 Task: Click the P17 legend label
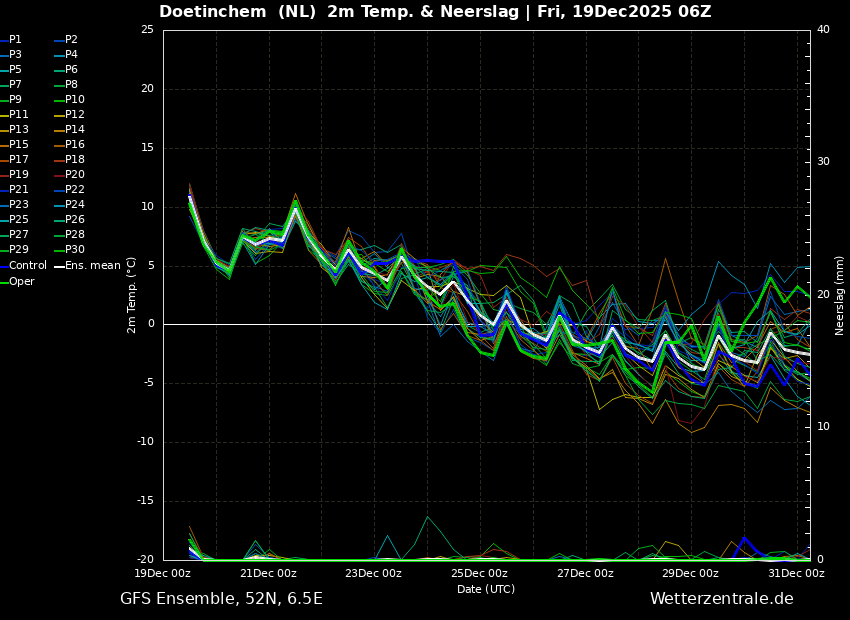coord(18,160)
